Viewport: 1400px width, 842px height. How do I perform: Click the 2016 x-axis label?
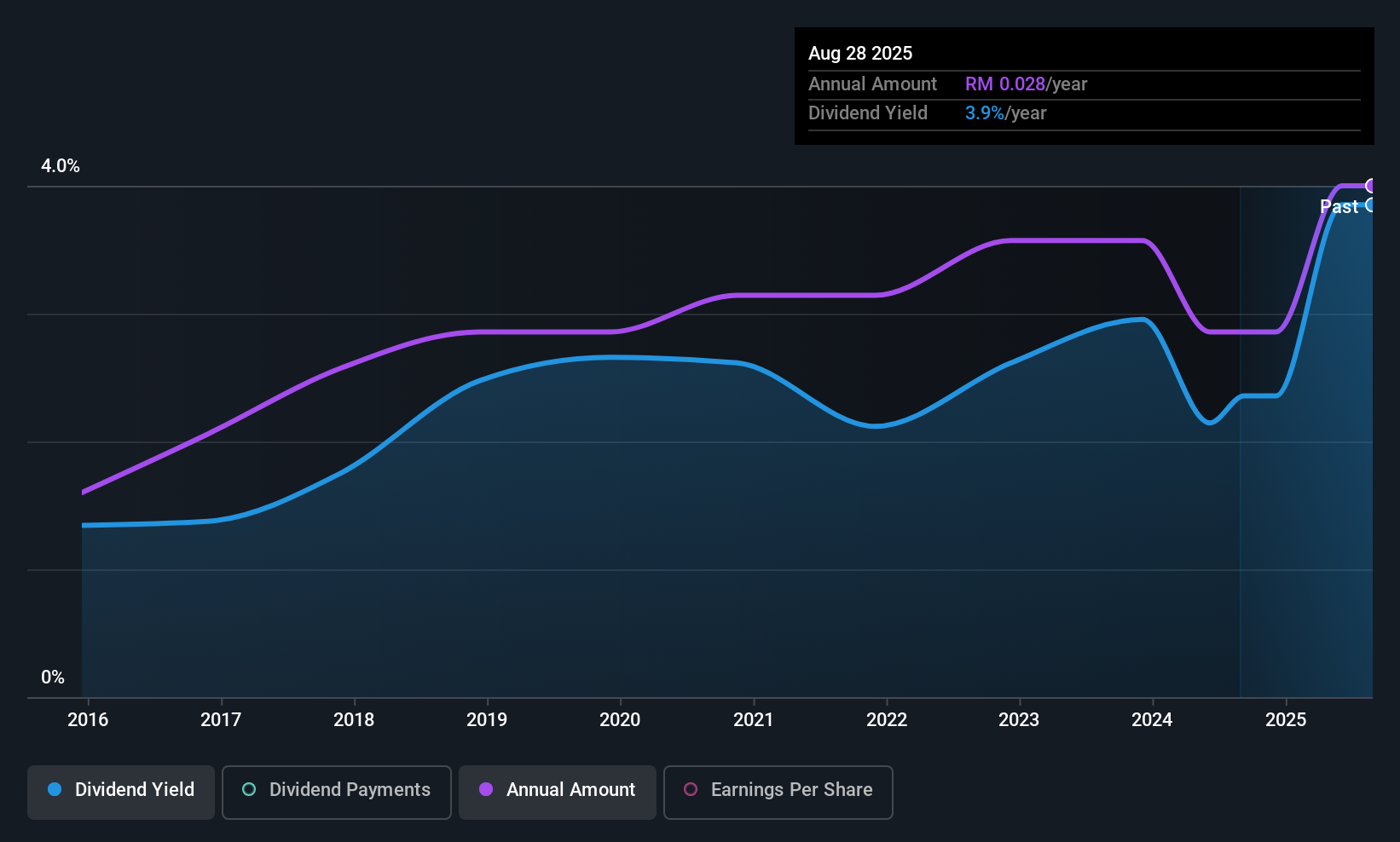88,719
